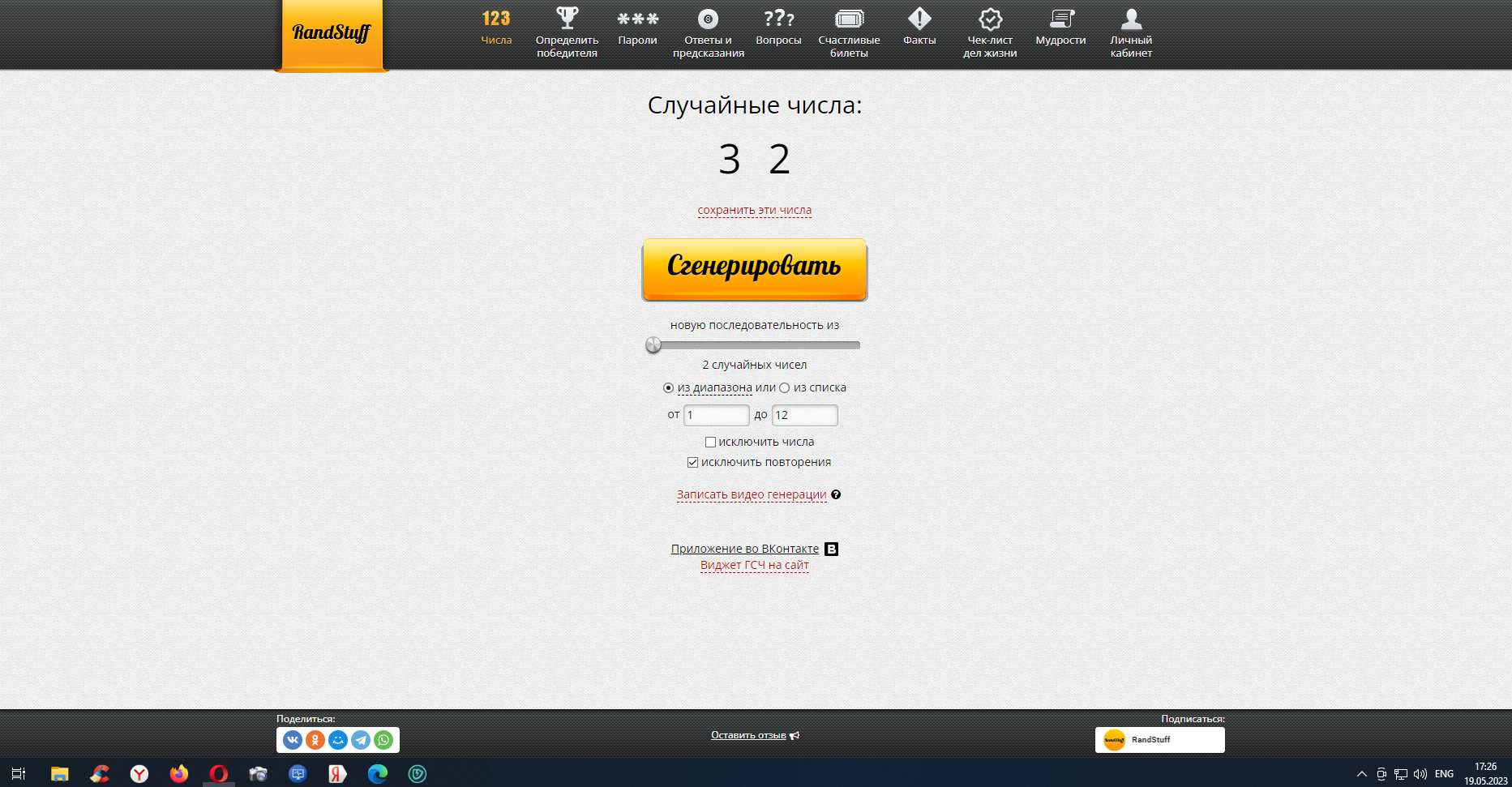Click the 'до' maximum value input field
Viewport: 1512px width, 787px height.
tap(804, 415)
